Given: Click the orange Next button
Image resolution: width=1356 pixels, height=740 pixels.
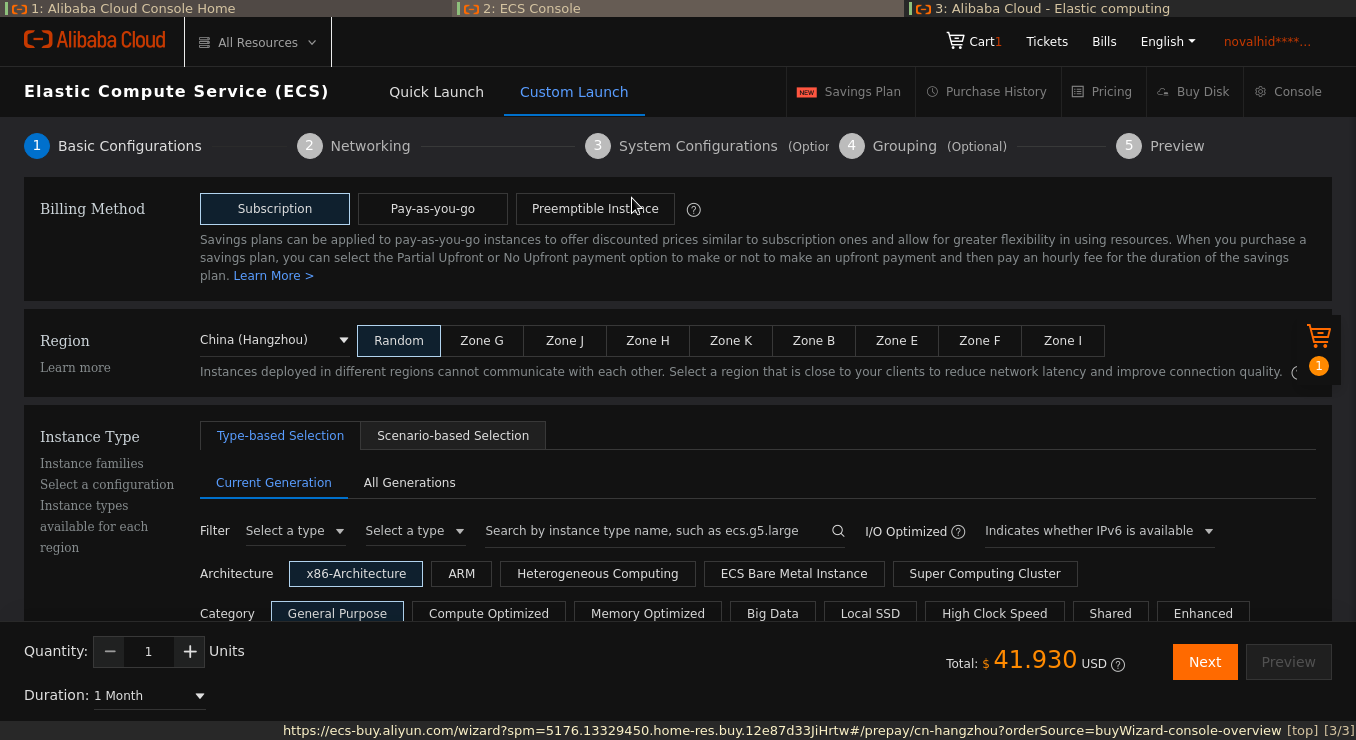Looking at the screenshot, I should (x=1204, y=662).
